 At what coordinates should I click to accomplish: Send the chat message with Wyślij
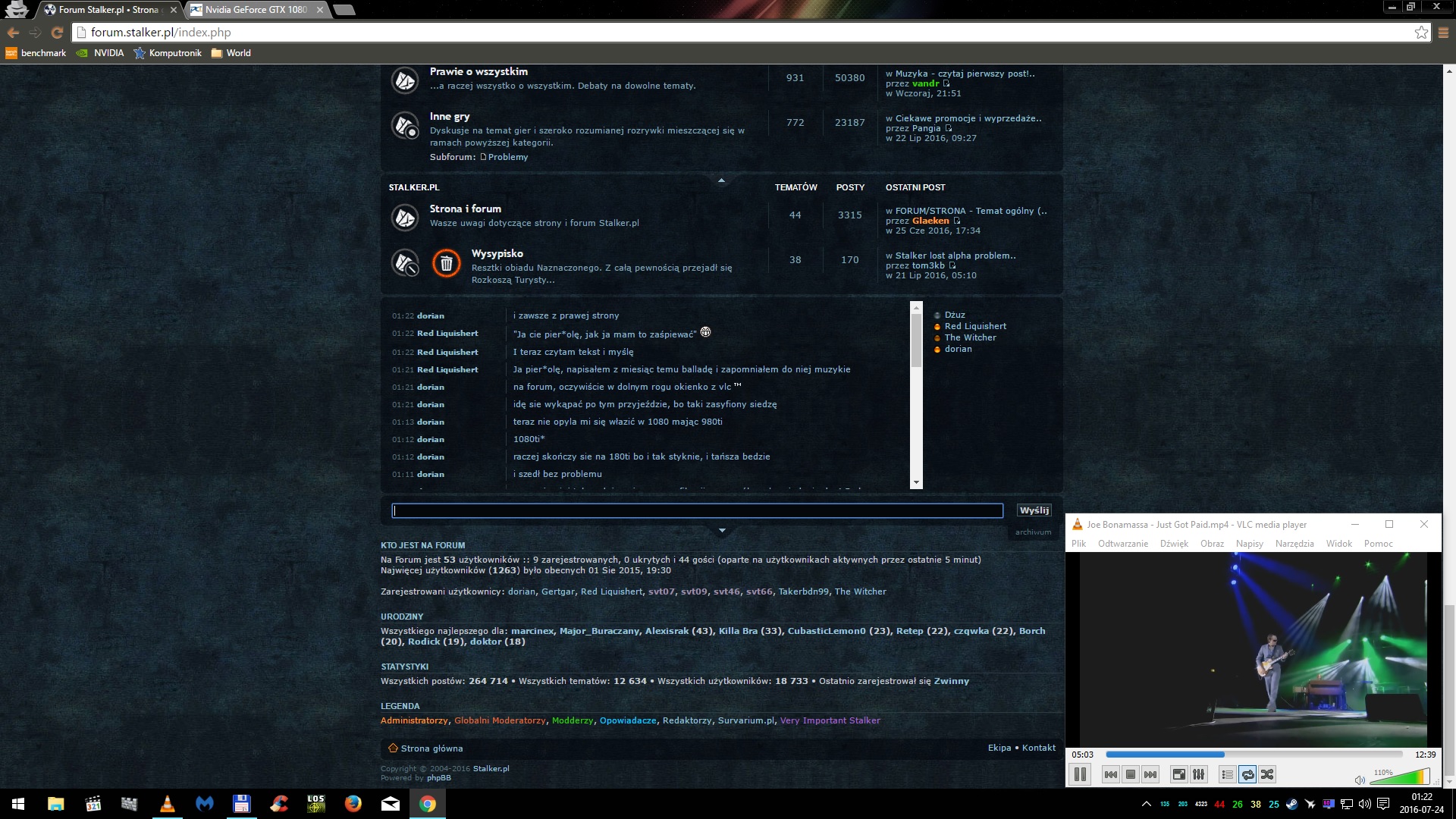click(1034, 510)
